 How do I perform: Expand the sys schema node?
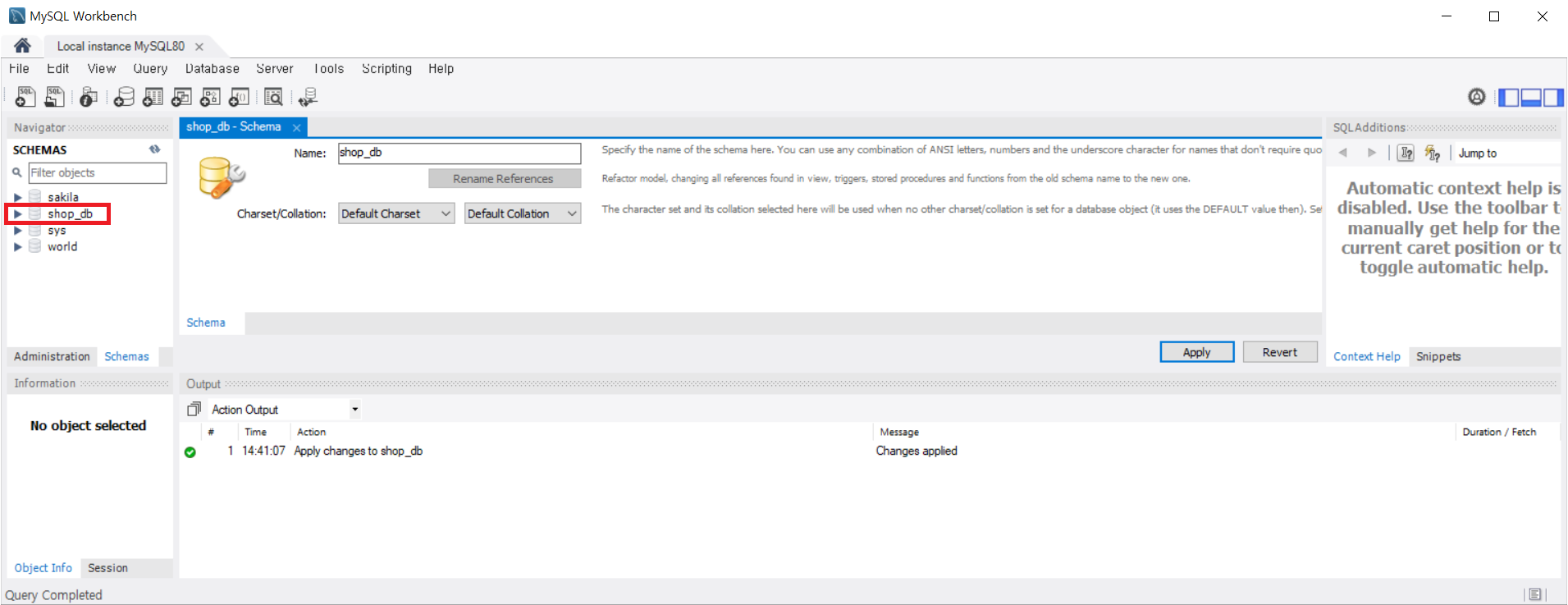click(17, 230)
